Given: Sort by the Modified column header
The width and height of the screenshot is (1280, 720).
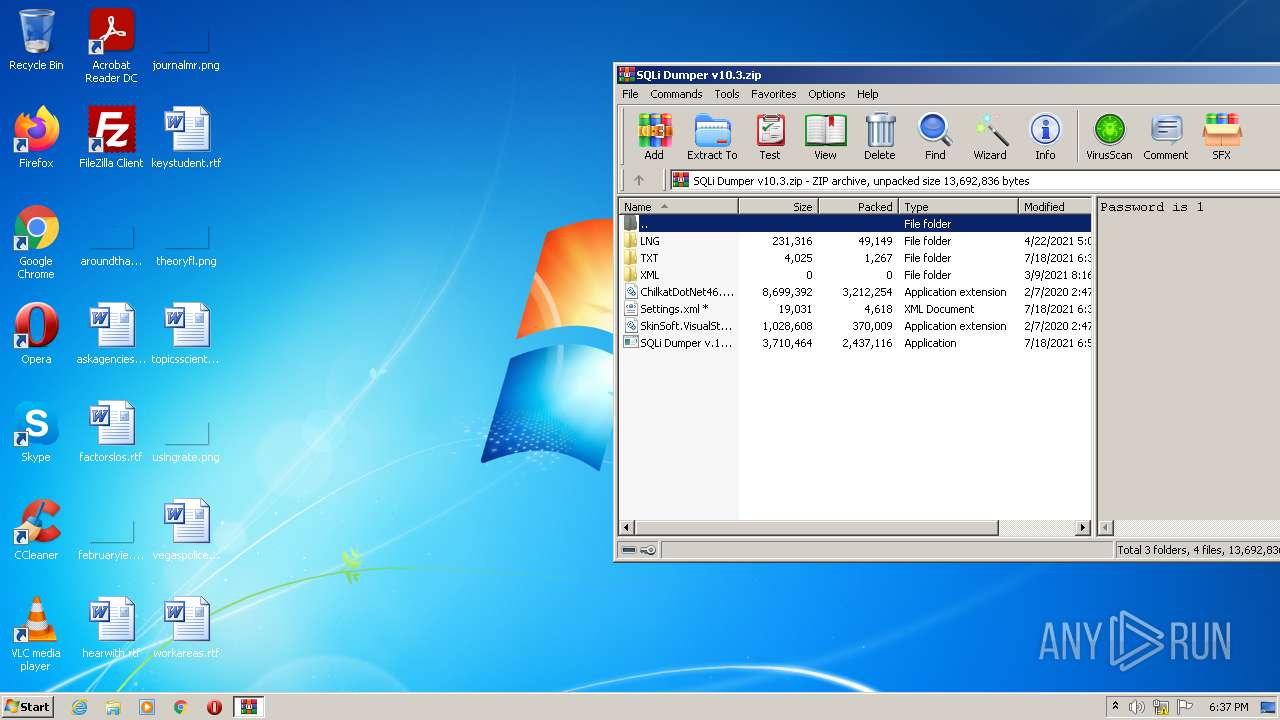Looking at the screenshot, I should point(1055,207).
